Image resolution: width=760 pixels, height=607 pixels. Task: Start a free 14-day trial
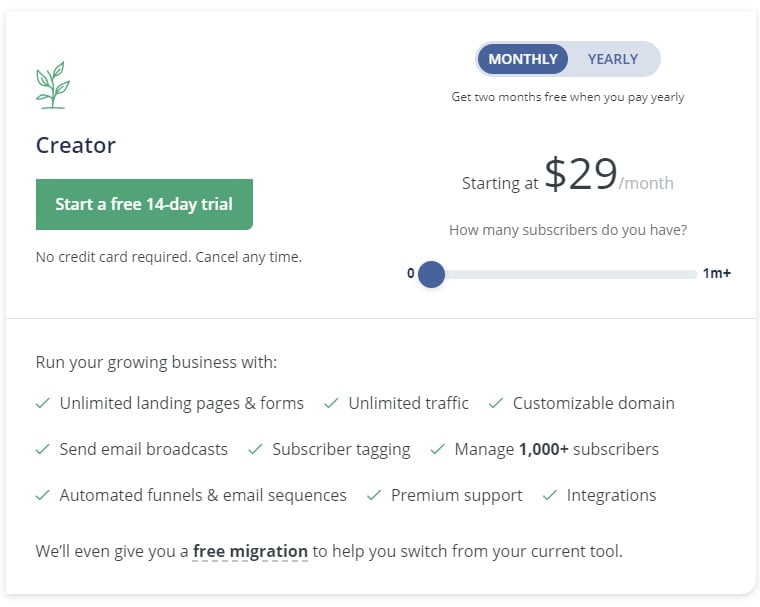[144, 205]
